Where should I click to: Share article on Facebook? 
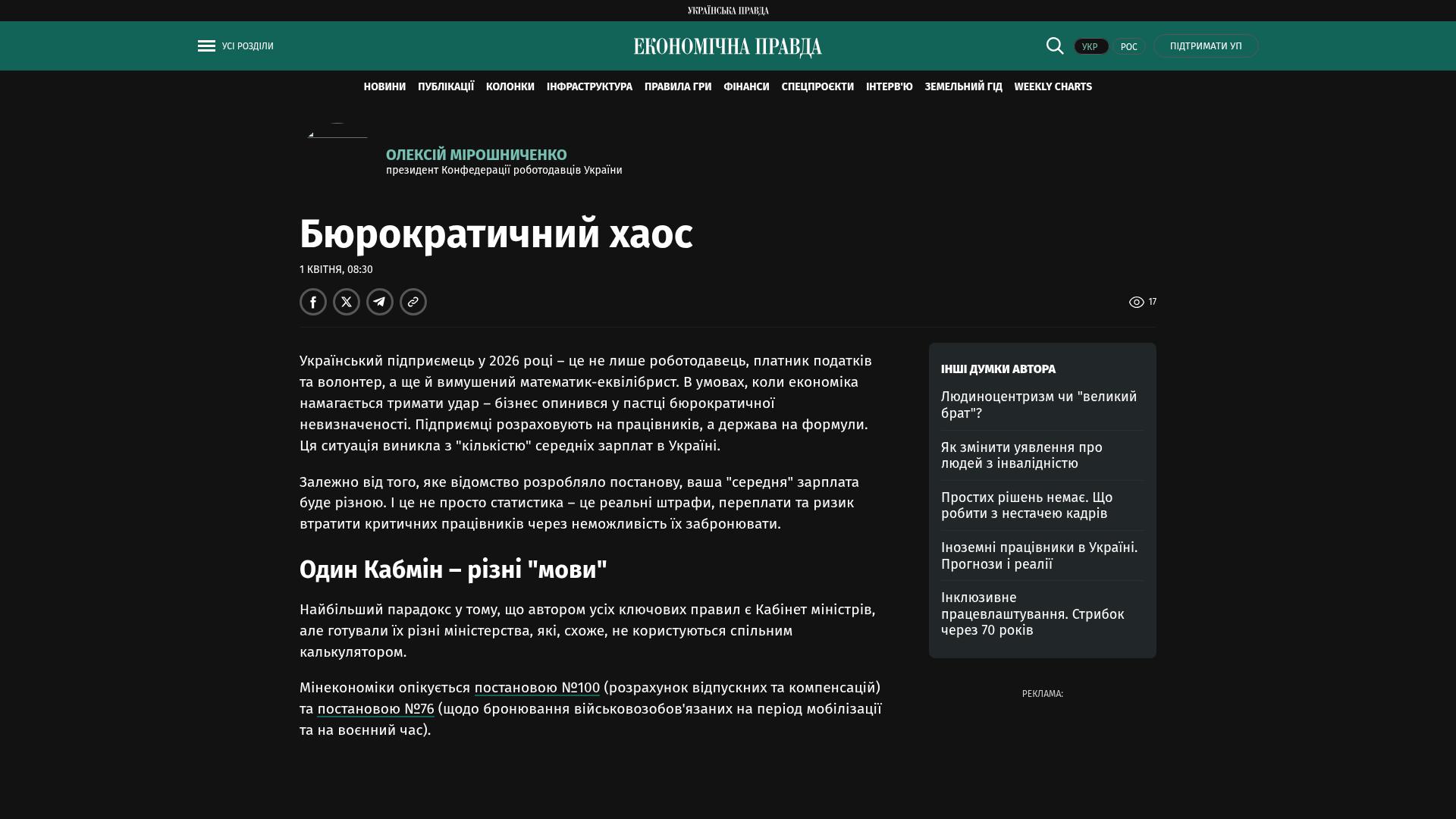(313, 302)
